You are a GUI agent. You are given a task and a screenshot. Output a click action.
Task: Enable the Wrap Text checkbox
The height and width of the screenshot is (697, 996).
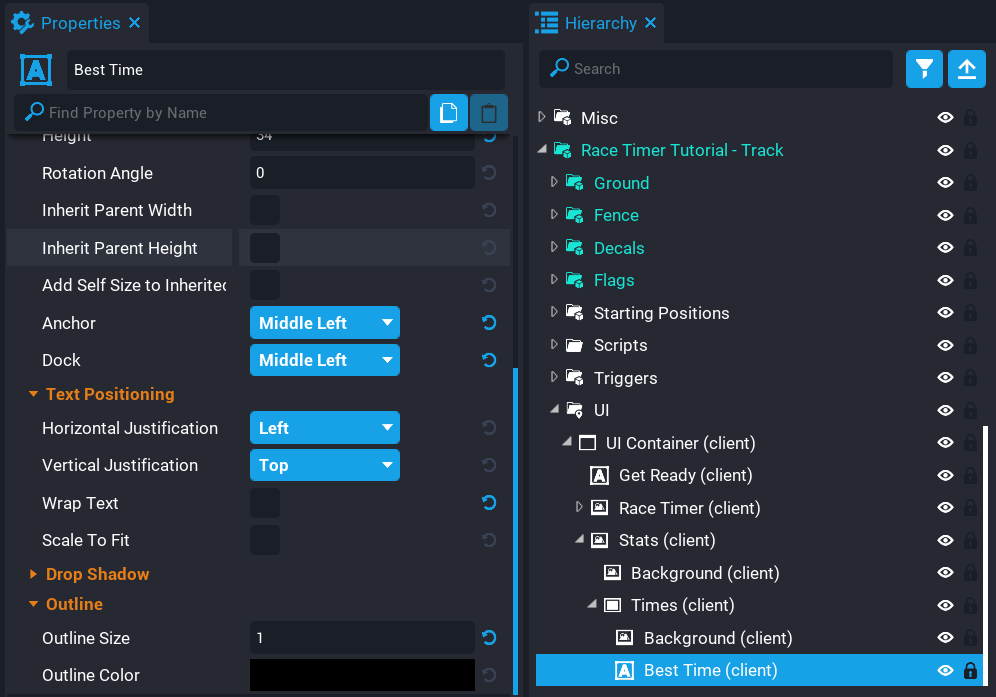click(x=265, y=503)
